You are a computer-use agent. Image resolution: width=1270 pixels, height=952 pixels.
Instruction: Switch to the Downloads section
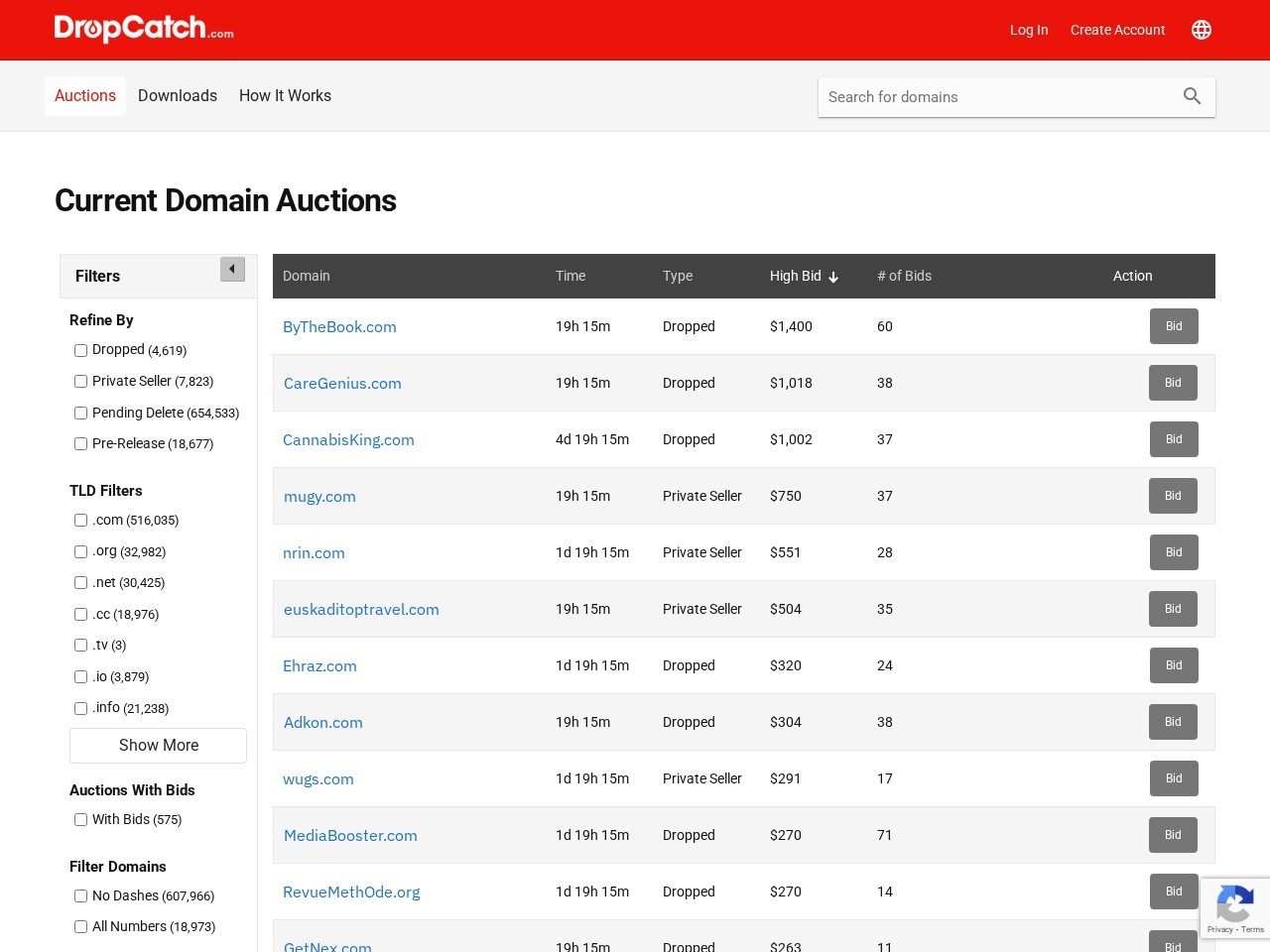pyautogui.click(x=178, y=95)
